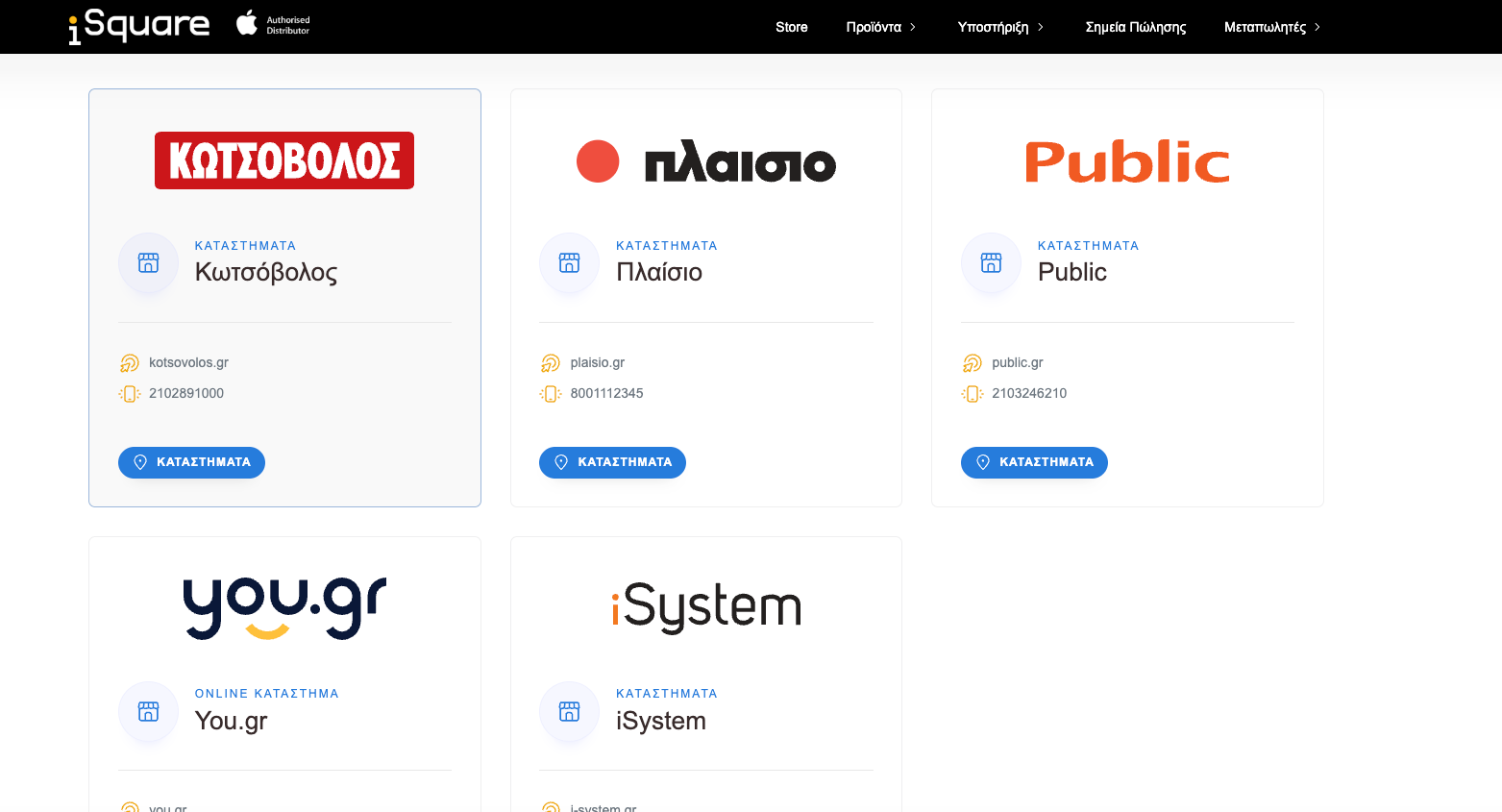Click the store icon beside Public title
The width and height of the screenshot is (1502, 812).
click(991, 263)
